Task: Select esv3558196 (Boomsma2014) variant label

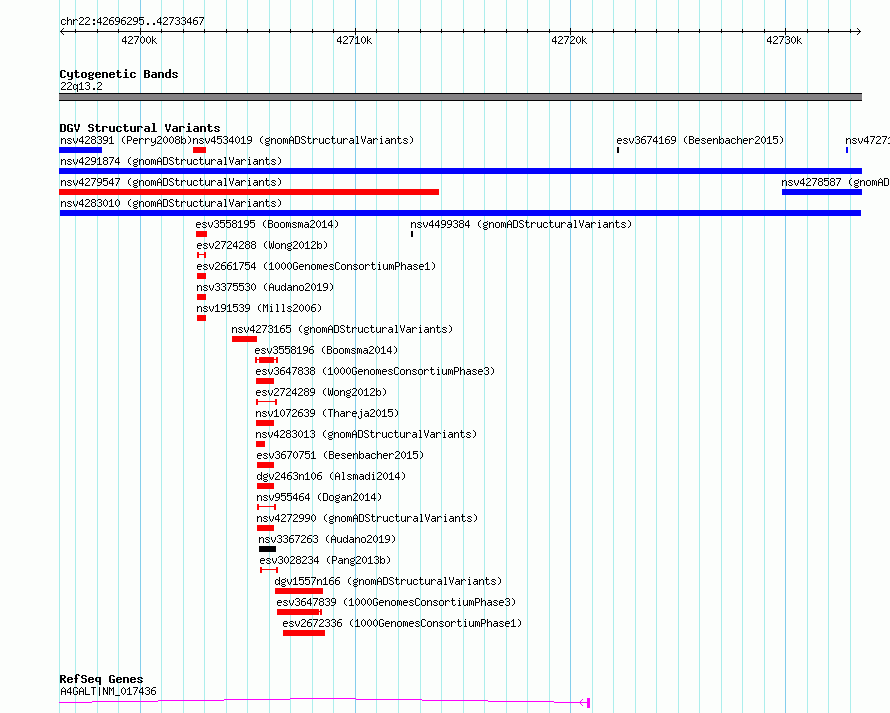Action: 326,350
